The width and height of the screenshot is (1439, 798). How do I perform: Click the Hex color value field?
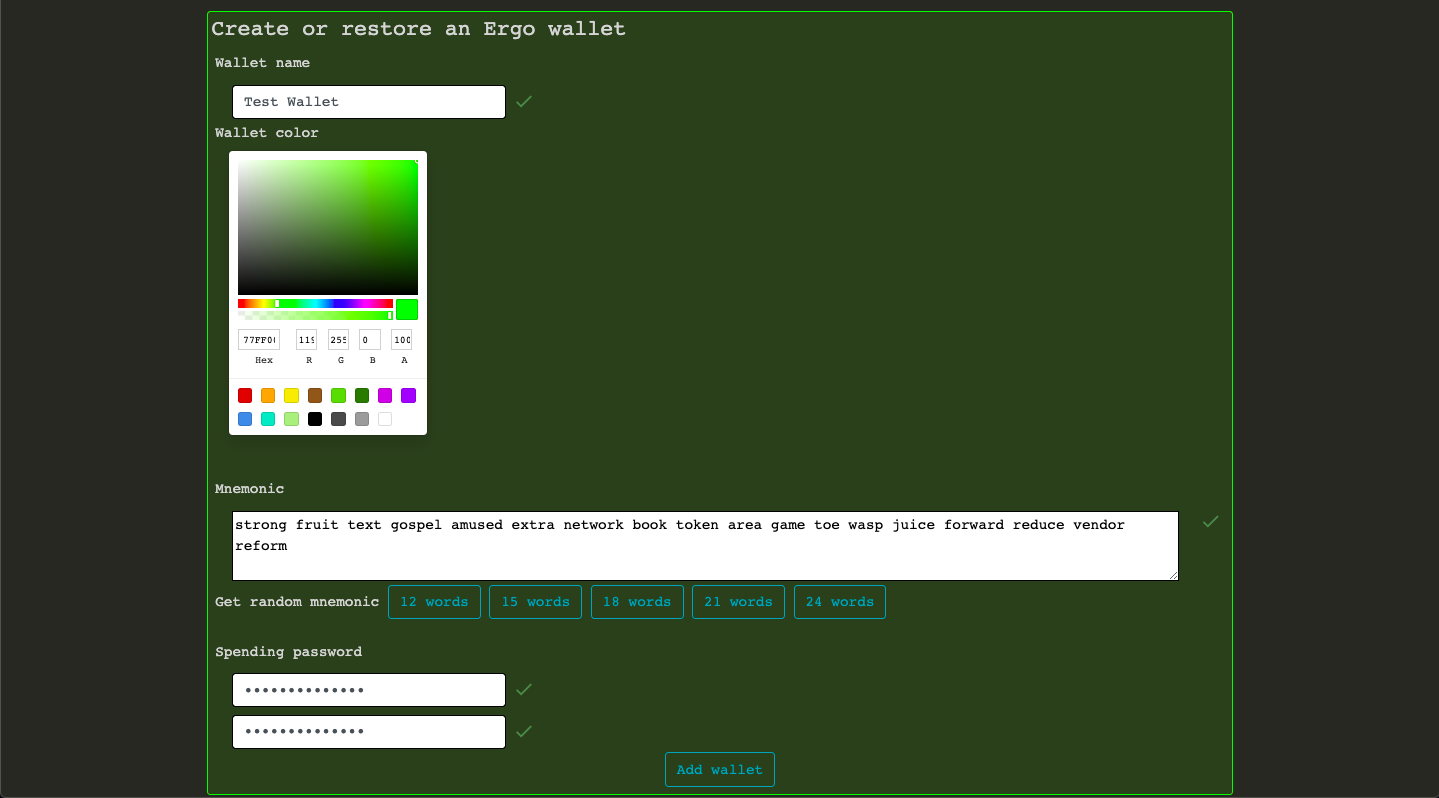[259, 340]
